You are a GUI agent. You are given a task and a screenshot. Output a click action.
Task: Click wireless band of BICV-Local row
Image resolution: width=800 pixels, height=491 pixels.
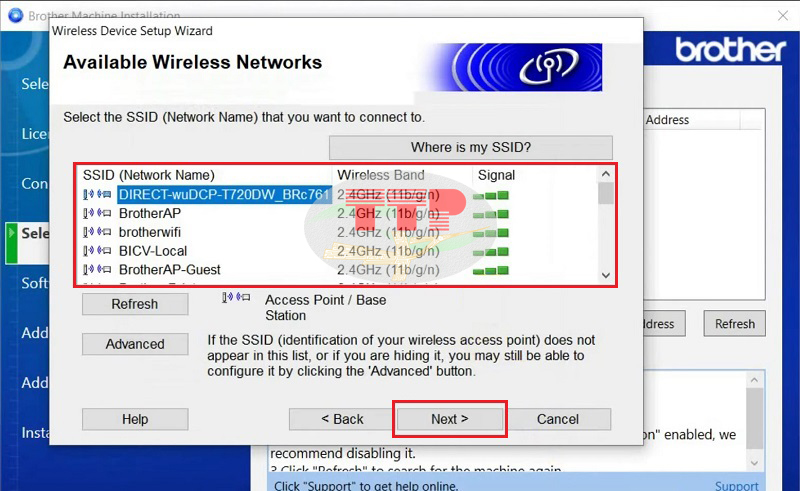388,251
